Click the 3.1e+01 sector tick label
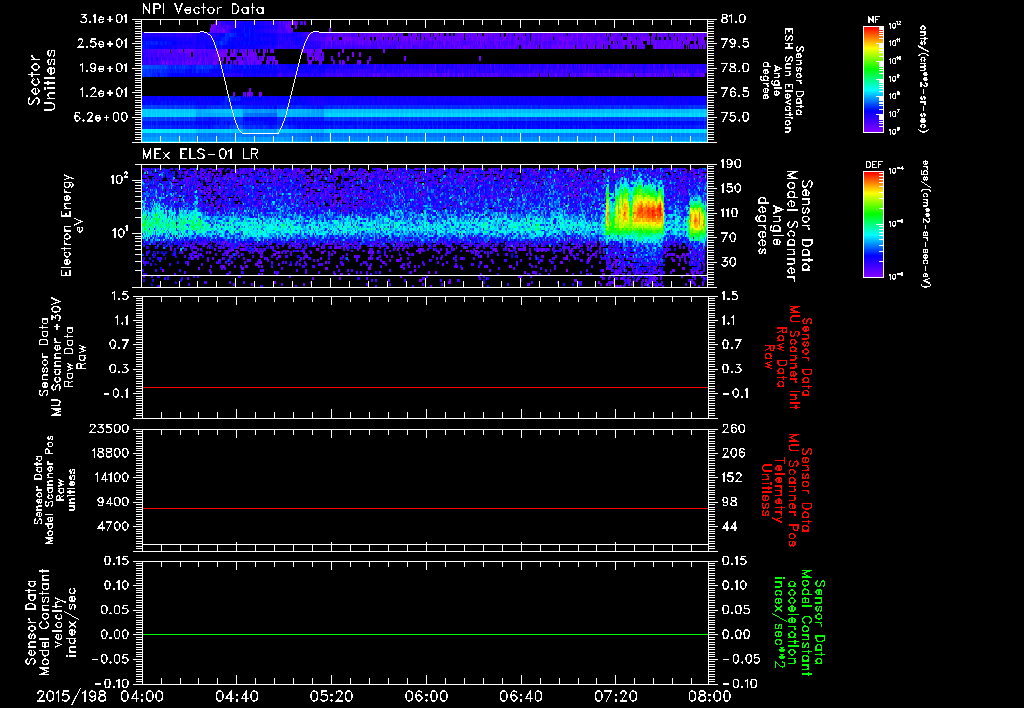 pyautogui.click(x=103, y=19)
